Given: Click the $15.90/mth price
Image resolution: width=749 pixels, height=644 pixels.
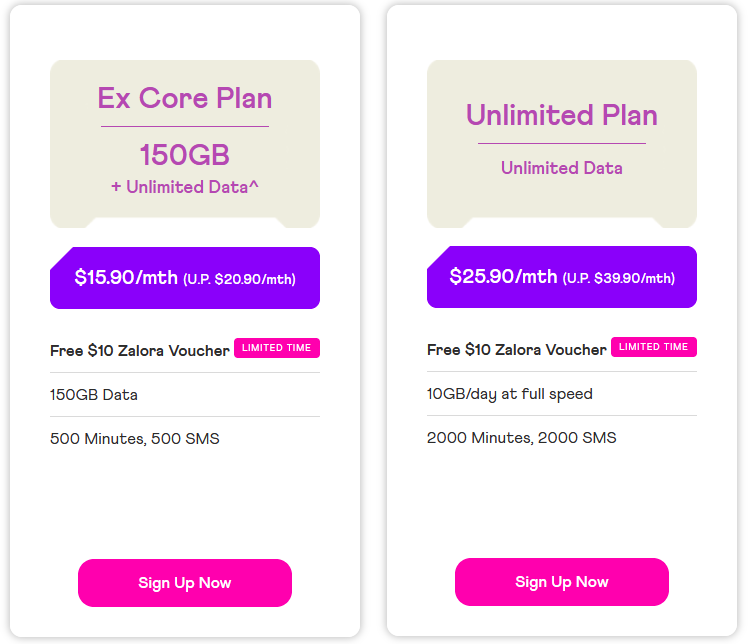Looking at the screenshot, I should (126, 278).
